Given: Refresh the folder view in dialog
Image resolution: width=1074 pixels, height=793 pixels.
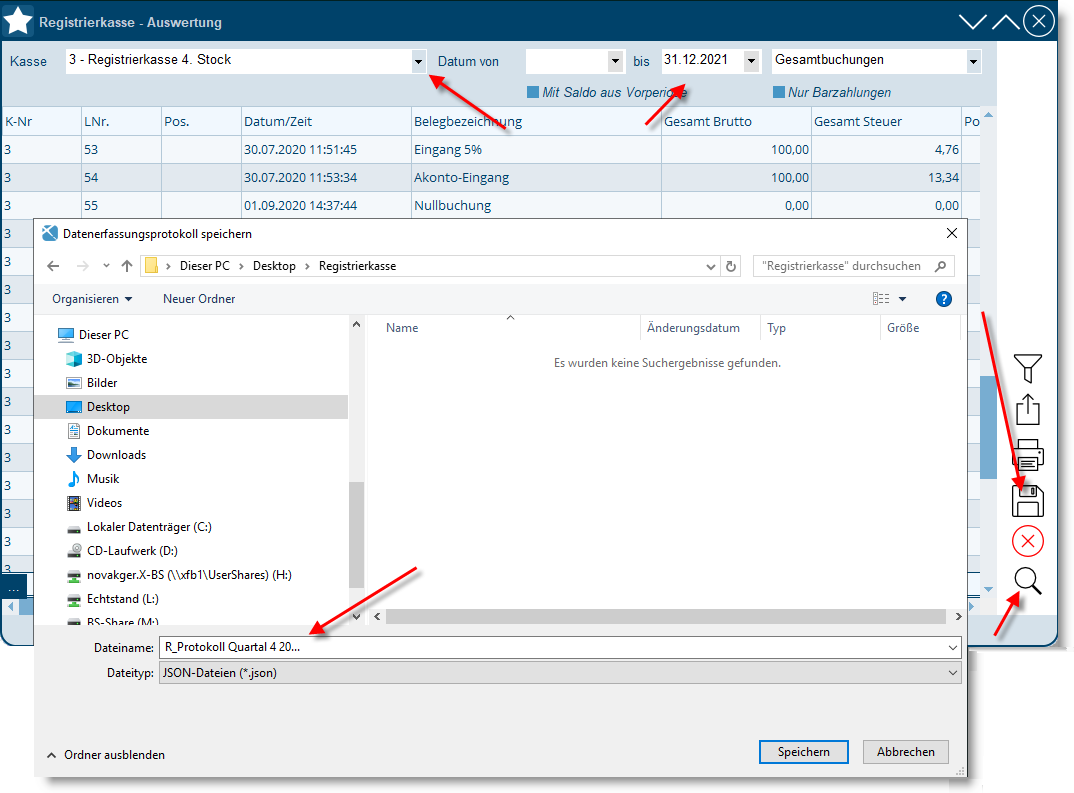Looking at the screenshot, I should pos(731,267).
